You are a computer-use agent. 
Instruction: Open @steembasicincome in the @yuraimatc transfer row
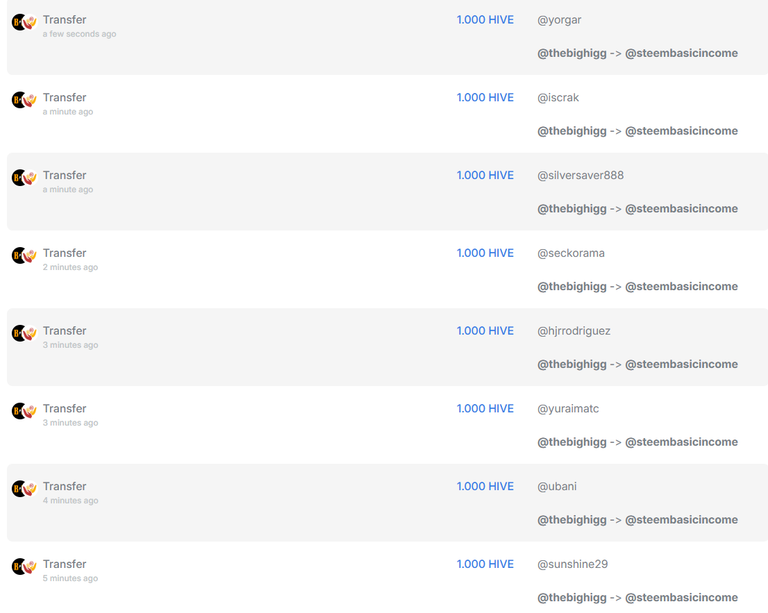tap(681, 442)
